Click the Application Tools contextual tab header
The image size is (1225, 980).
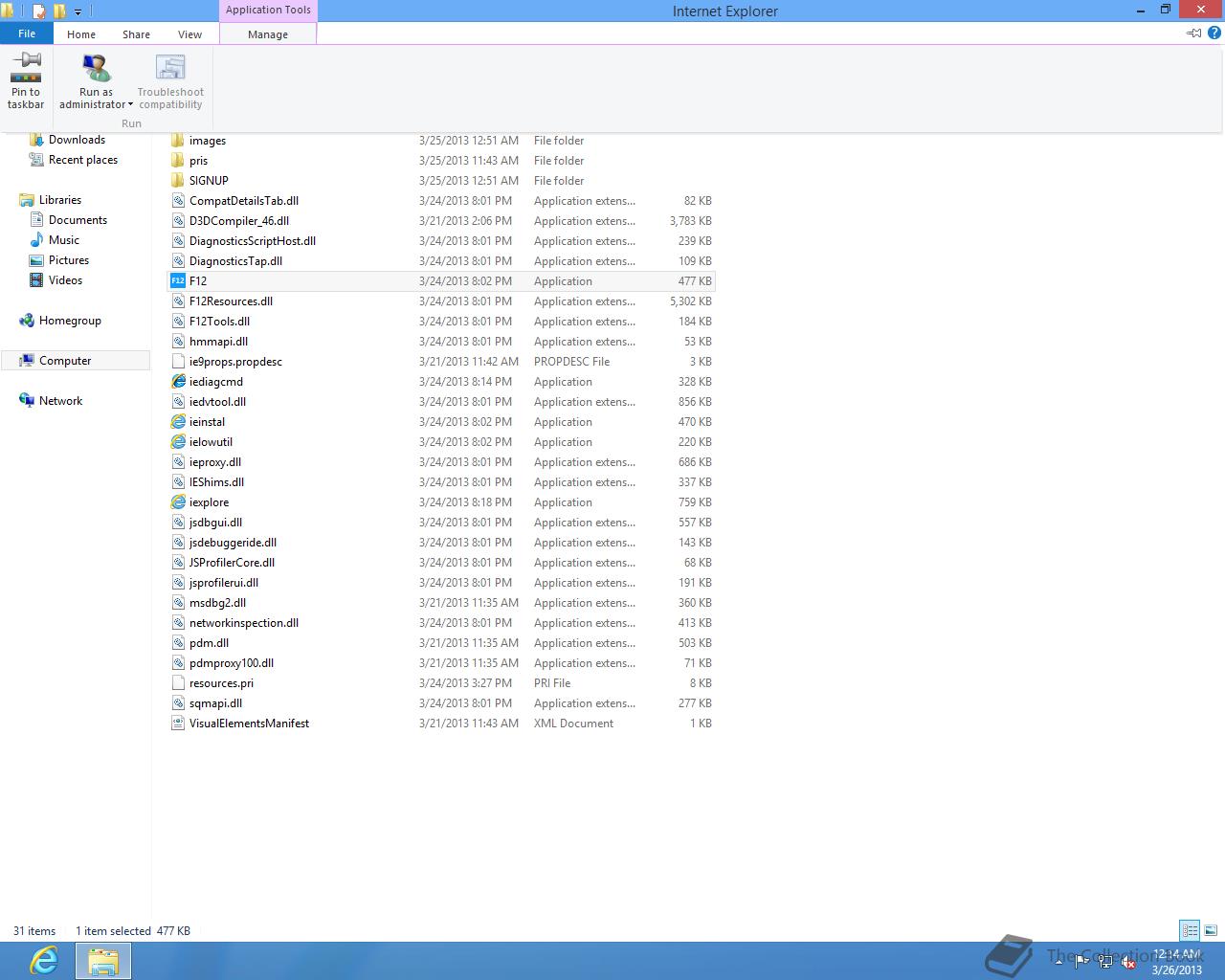coord(268,10)
